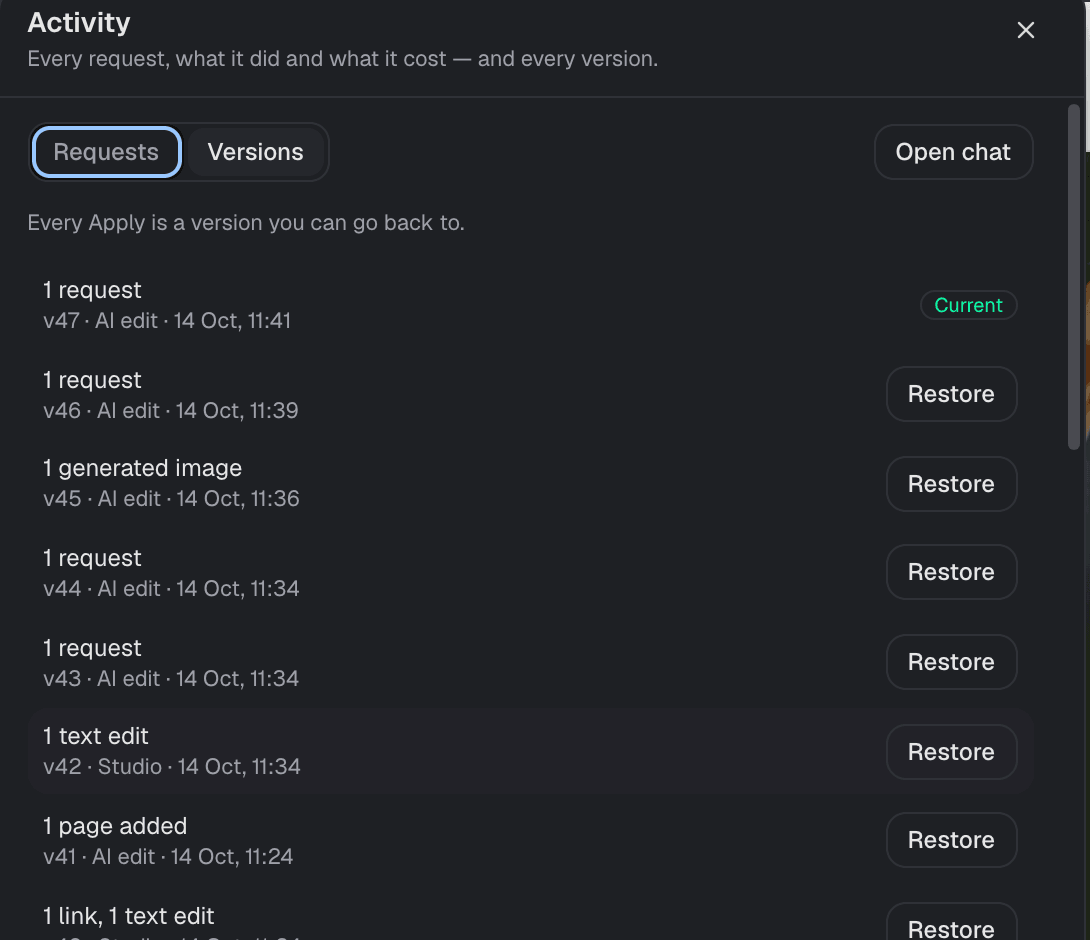The height and width of the screenshot is (940, 1090).
Task: Restore version v42 text edit
Action: click(x=951, y=752)
